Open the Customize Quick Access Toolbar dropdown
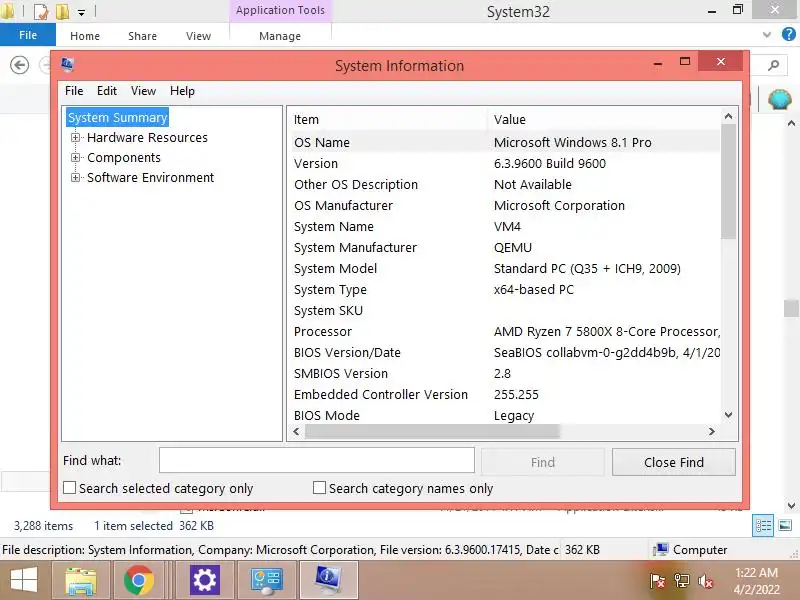The width and height of the screenshot is (800, 600). tap(82, 13)
